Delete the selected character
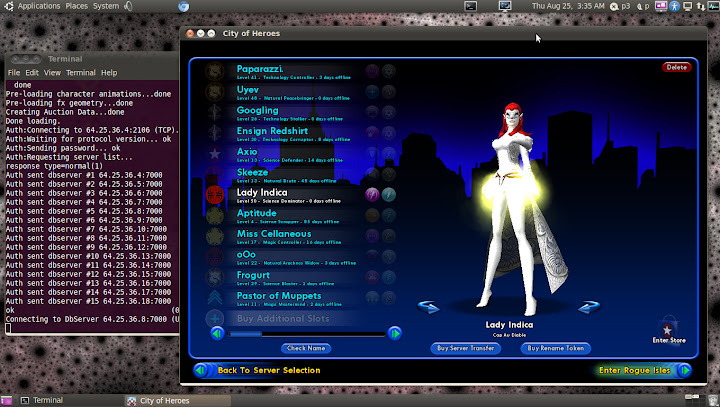This screenshot has height=407, width=720. (x=676, y=67)
